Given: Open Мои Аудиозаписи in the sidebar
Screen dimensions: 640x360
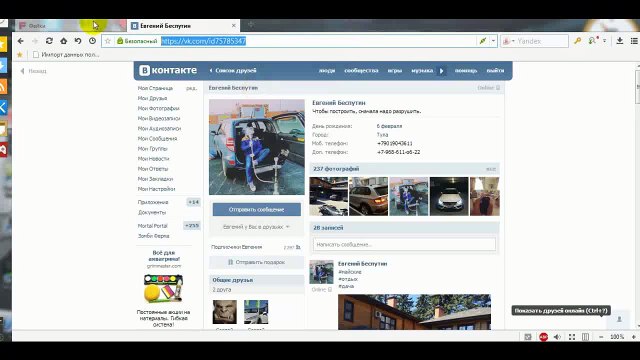Looking at the screenshot, I should click(159, 129).
